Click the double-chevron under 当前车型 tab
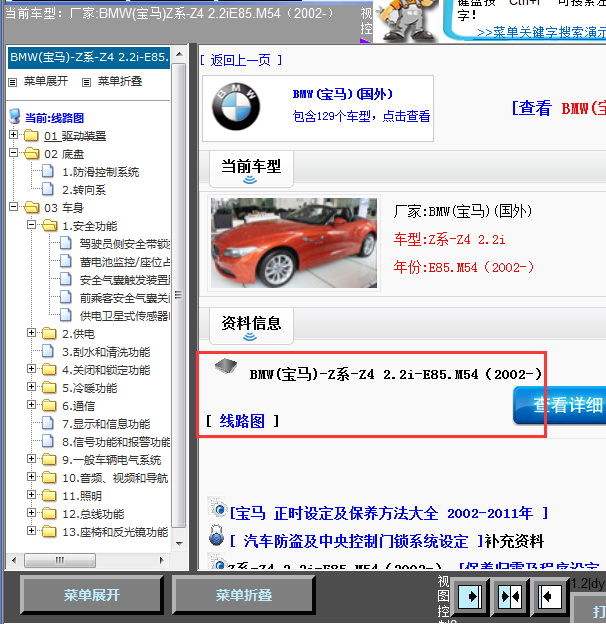This screenshot has width=606, height=624. 250,180
